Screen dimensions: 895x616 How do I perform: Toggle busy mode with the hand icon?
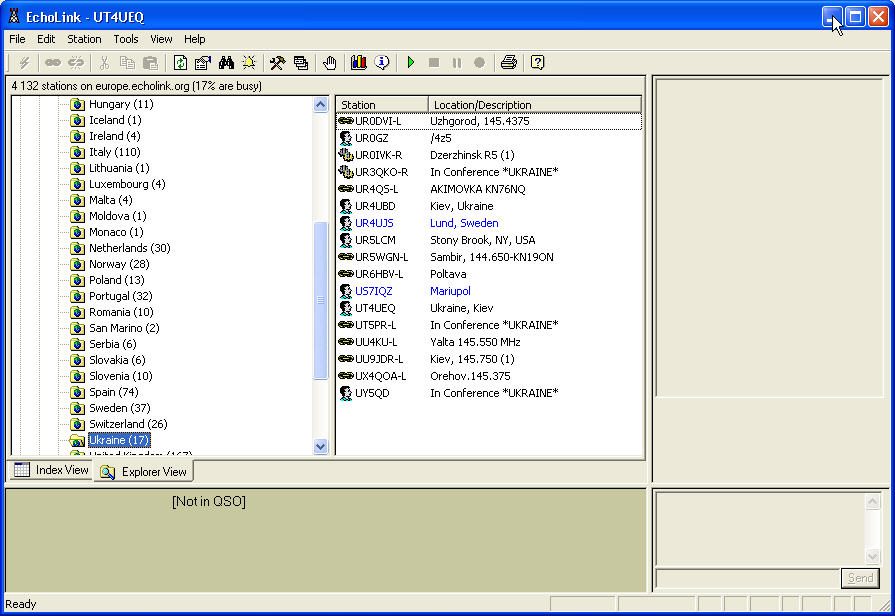coord(329,63)
